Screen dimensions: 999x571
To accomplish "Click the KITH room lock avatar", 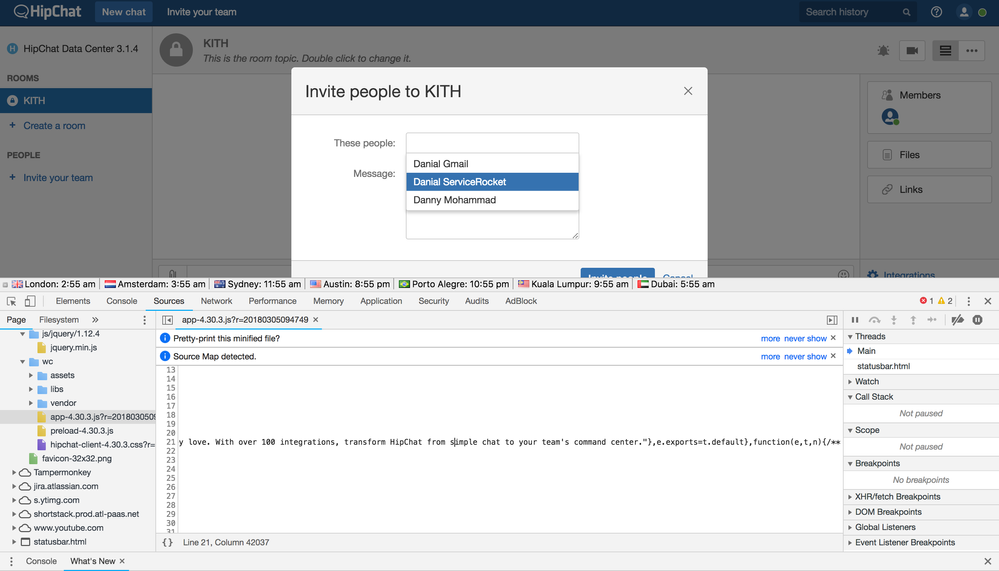I will (x=176, y=50).
